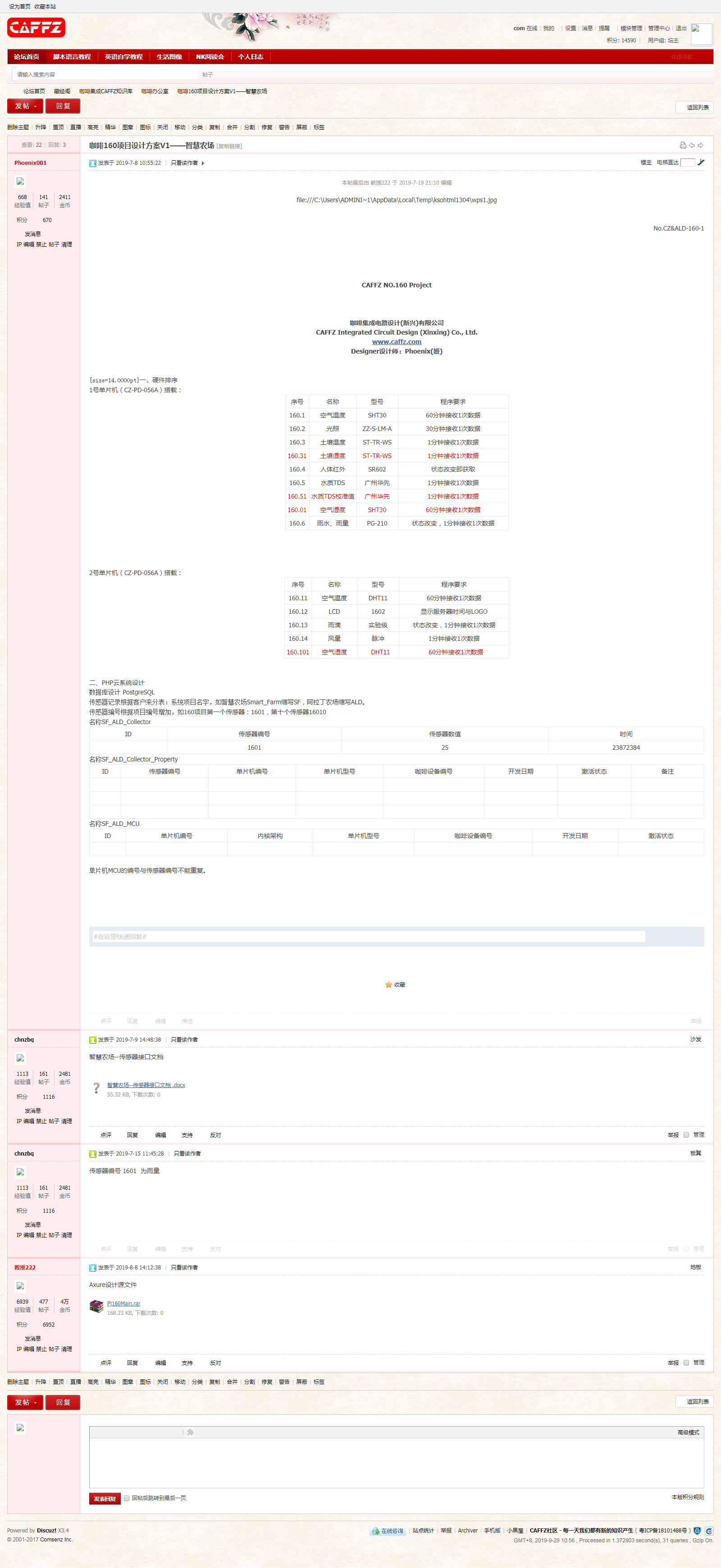
Task: Check the 管理 checkbox beside 举报 in first reply
Action: click(x=686, y=1135)
